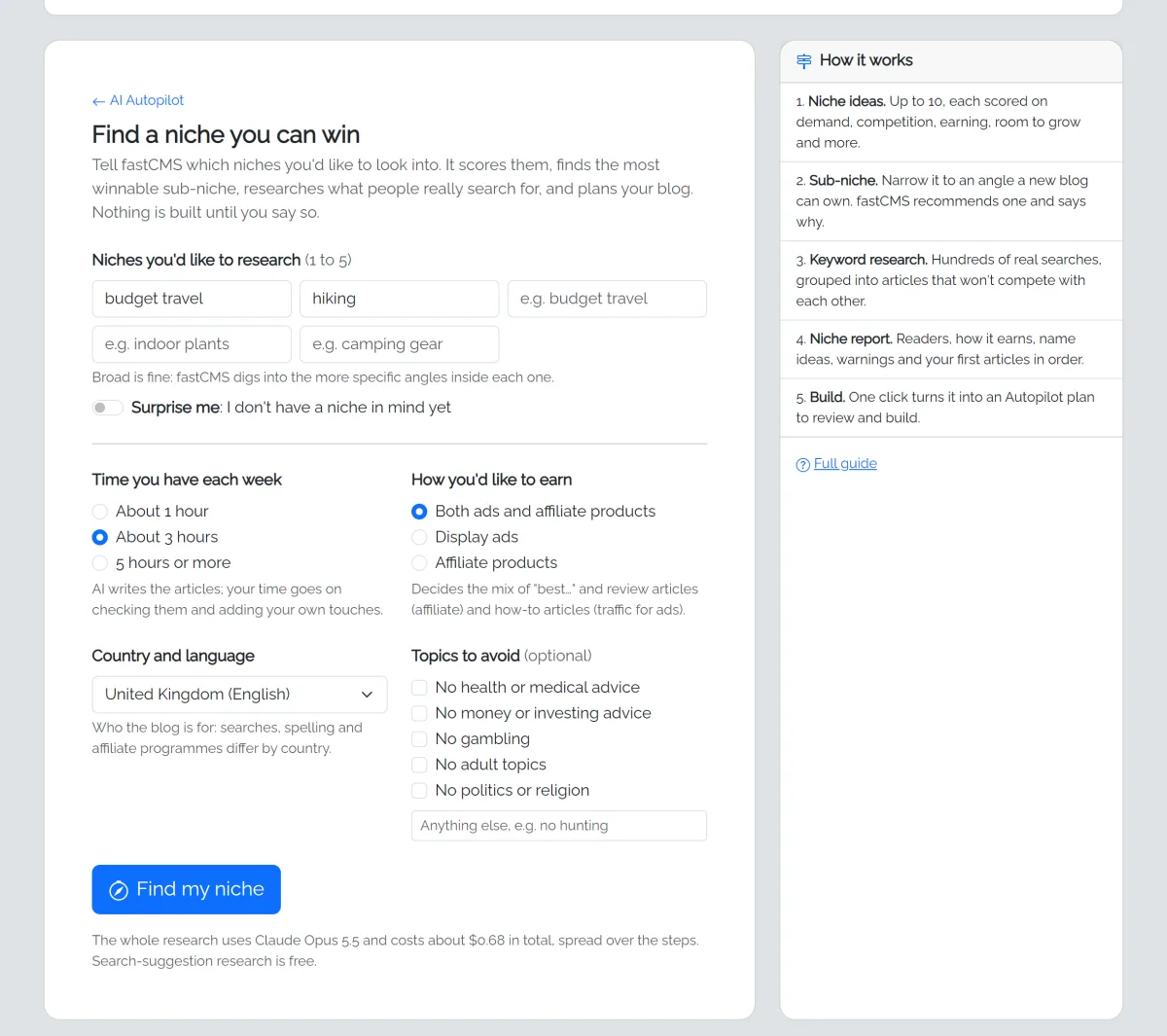Click the "Country and language" label
This screenshot has width=1167, height=1036.
(x=173, y=656)
